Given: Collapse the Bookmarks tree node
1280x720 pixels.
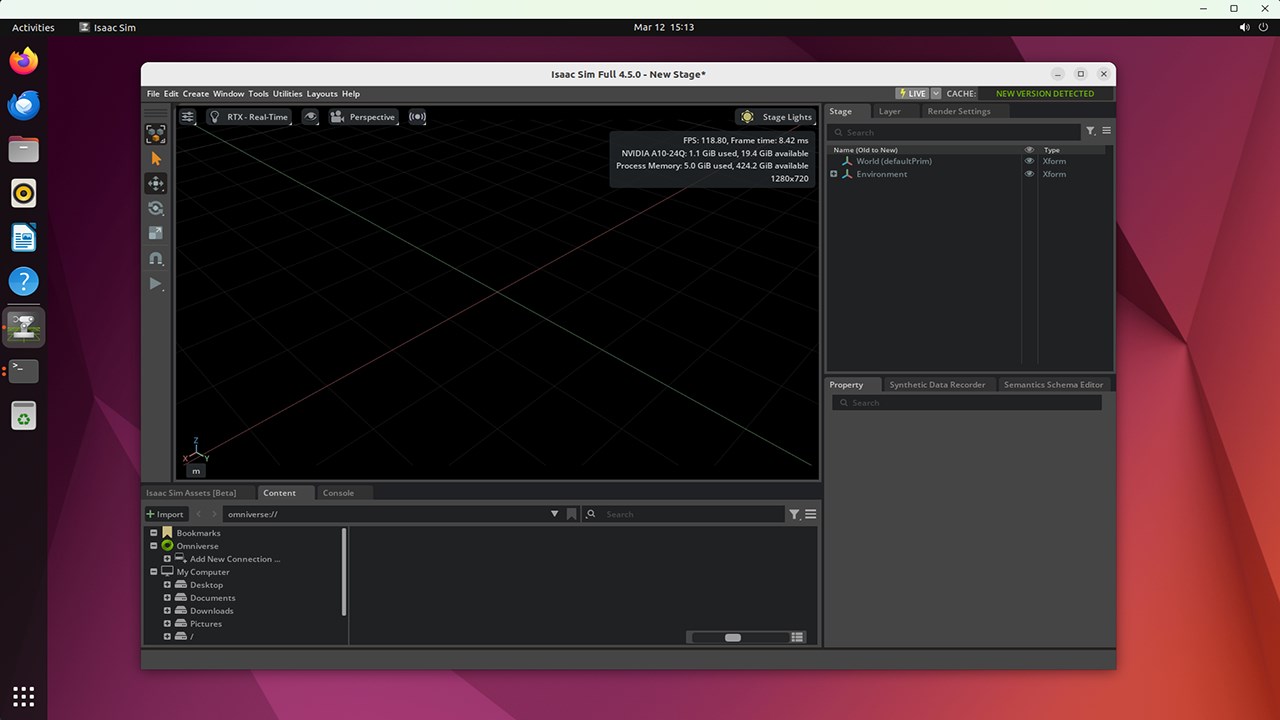Looking at the screenshot, I should pos(154,533).
